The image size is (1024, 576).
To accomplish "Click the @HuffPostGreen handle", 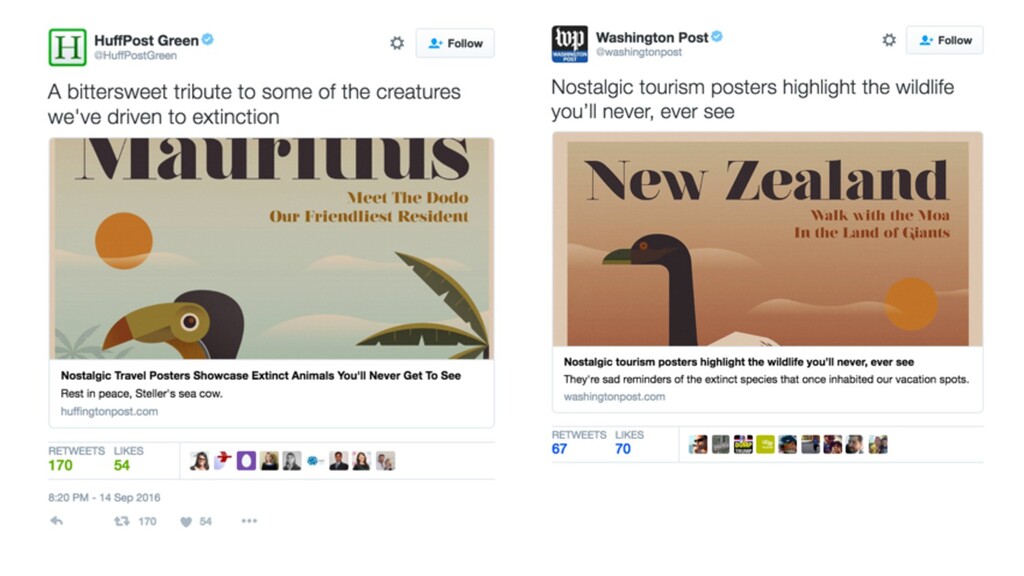I will pyautogui.click(x=135, y=56).
